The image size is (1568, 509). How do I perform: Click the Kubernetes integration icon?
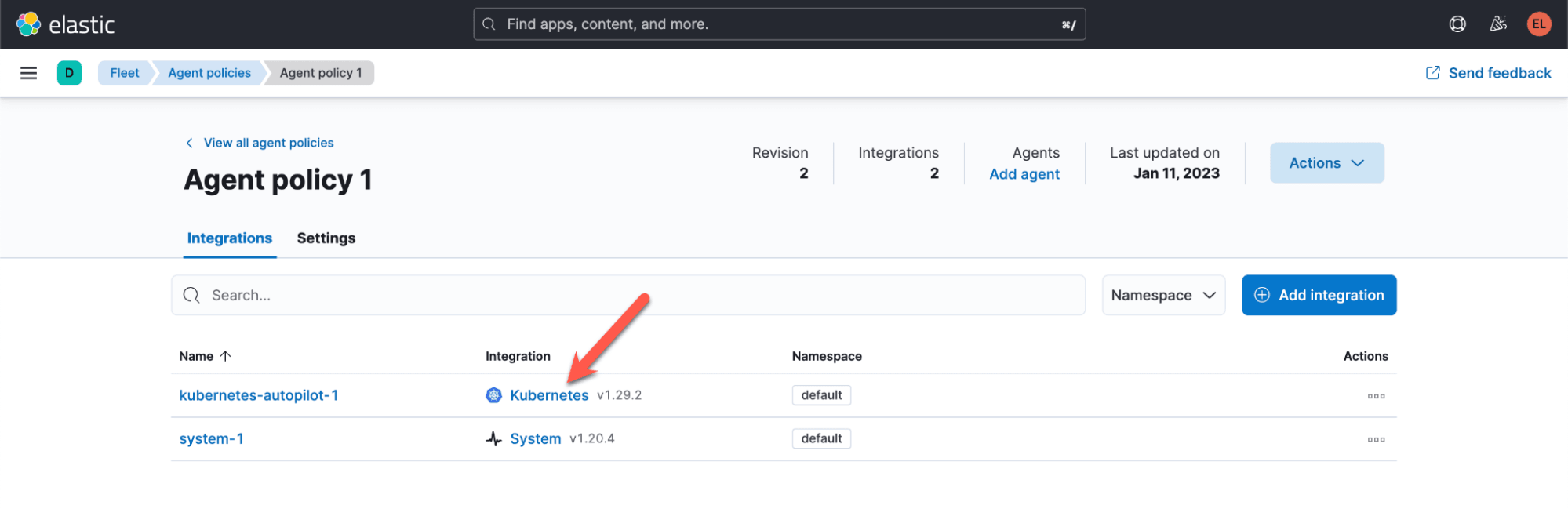[493, 395]
